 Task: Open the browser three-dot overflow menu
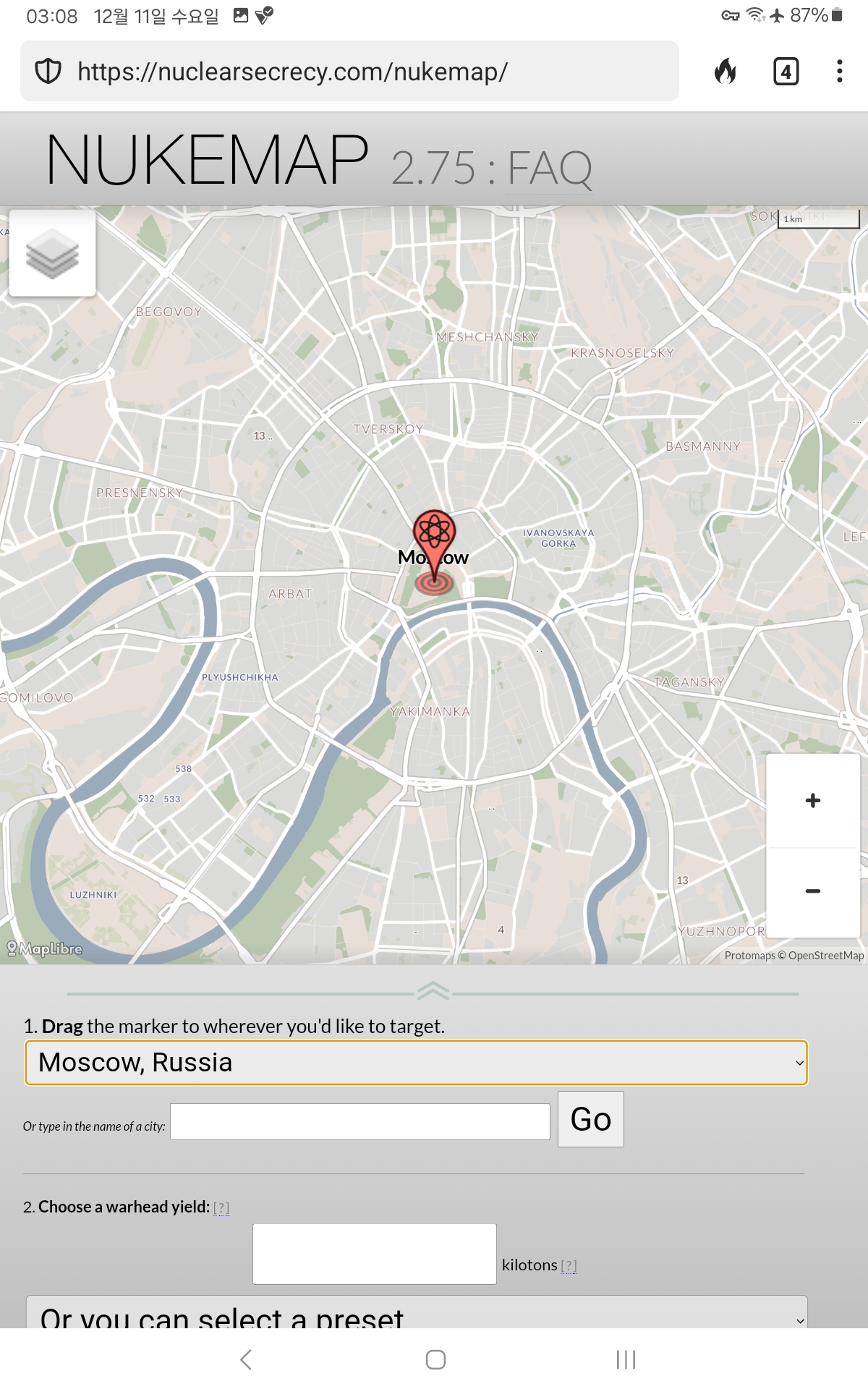[x=839, y=71]
